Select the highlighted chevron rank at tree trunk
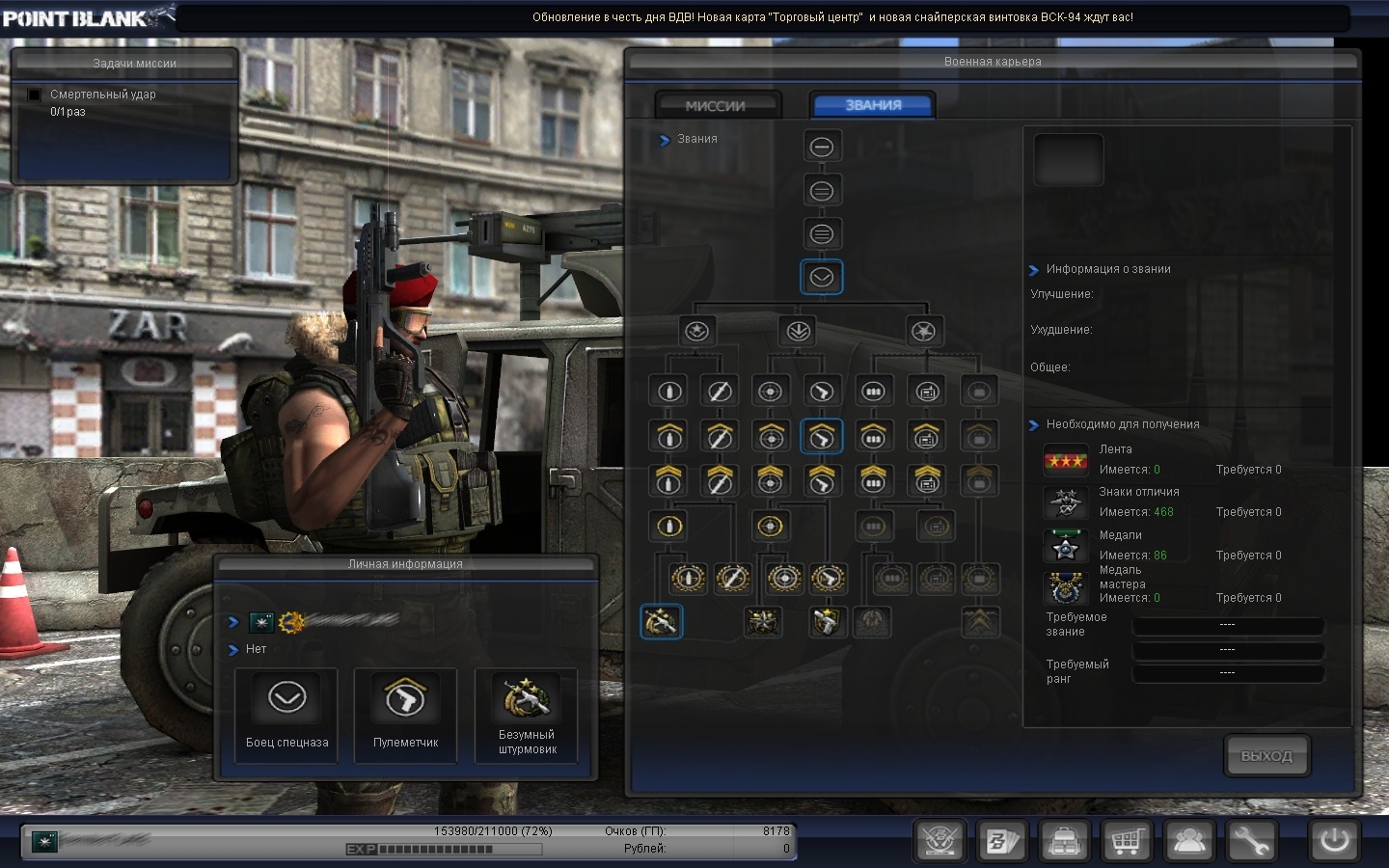Screen dimensions: 1389x868 coord(821,278)
